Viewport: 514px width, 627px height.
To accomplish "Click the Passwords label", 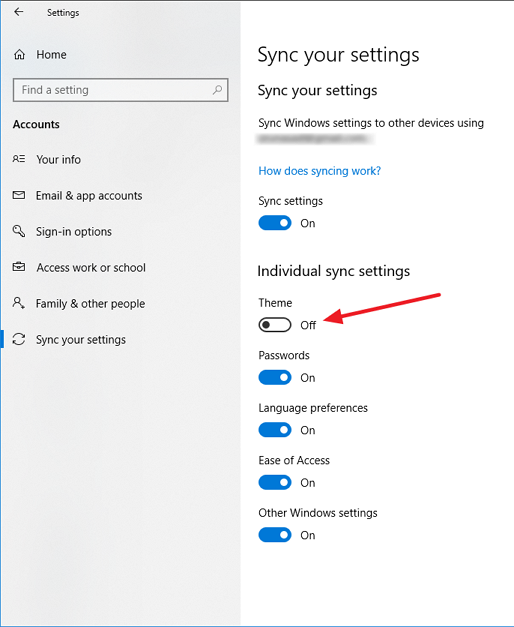I will click(284, 355).
